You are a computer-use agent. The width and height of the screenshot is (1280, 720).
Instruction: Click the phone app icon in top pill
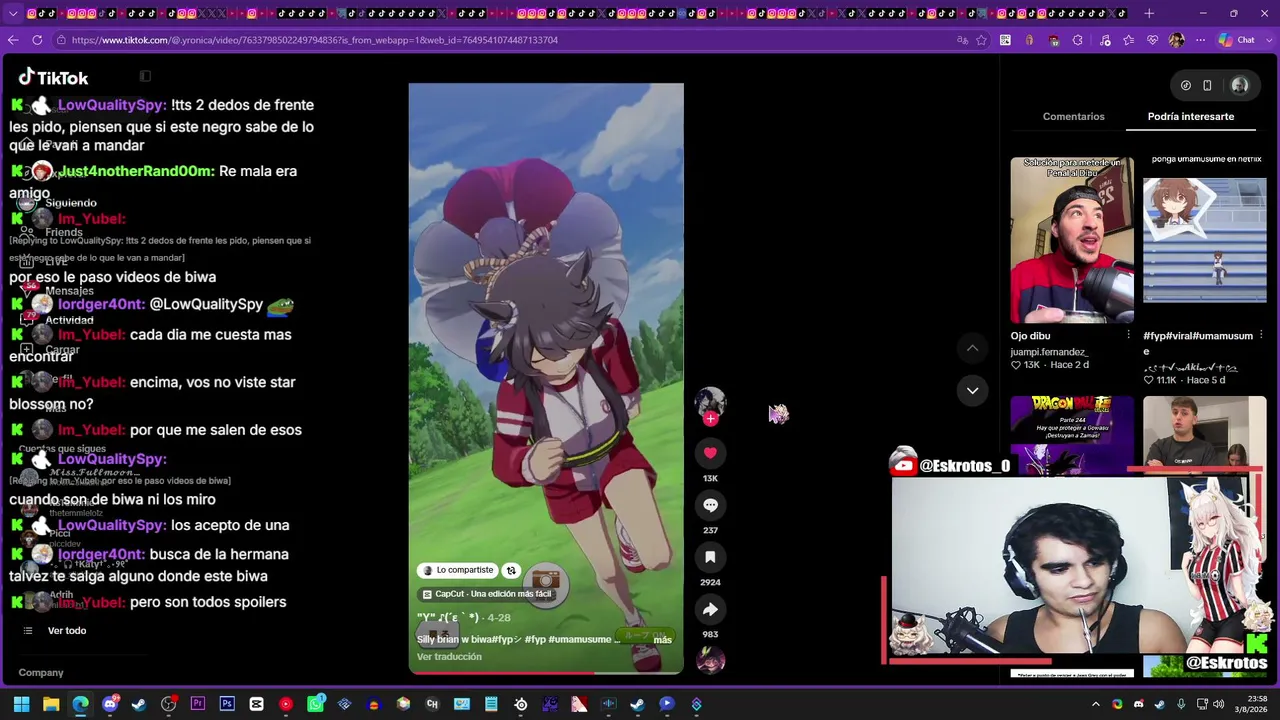pyautogui.click(x=1207, y=86)
